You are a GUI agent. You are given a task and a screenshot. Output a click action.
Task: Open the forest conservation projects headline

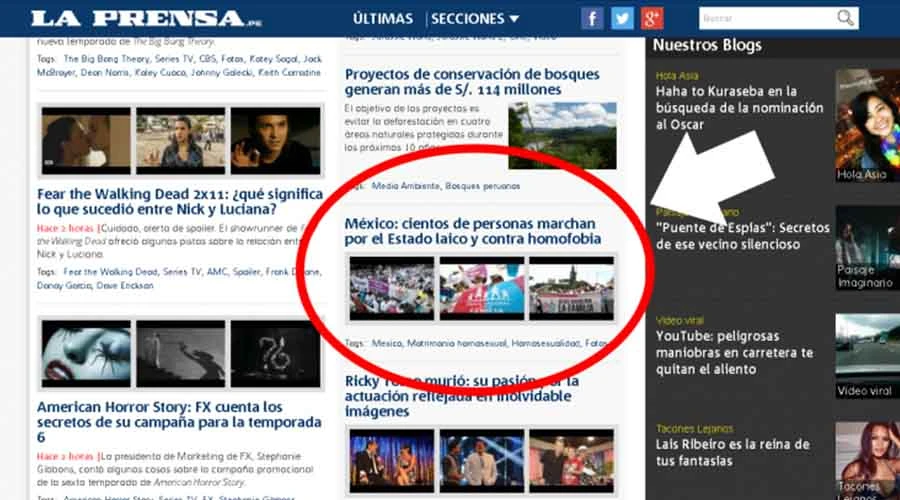(x=472, y=82)
